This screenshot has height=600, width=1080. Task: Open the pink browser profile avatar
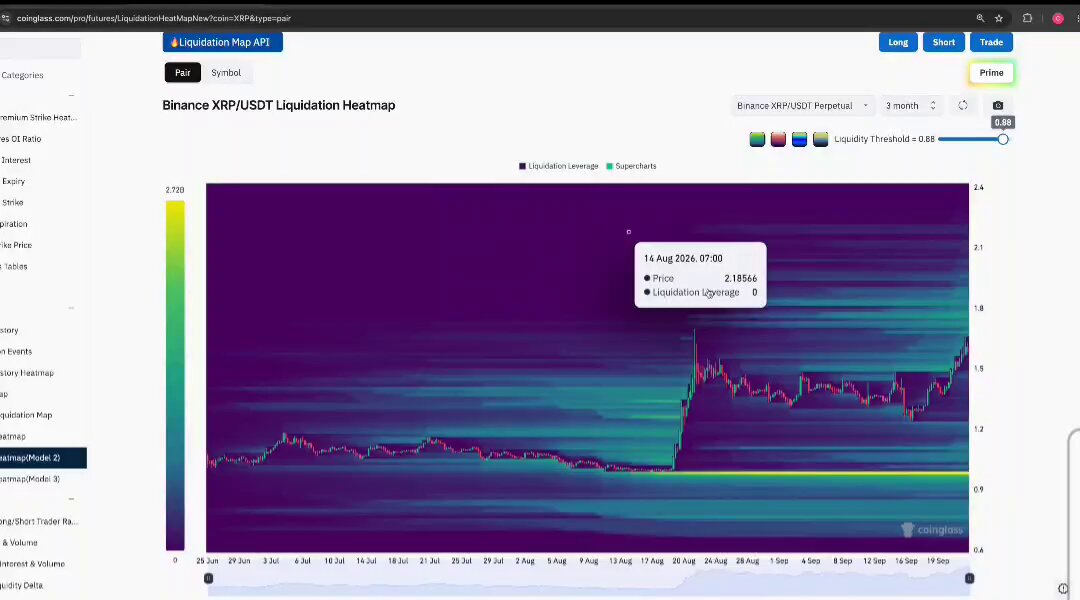(x=1058, y=19)
